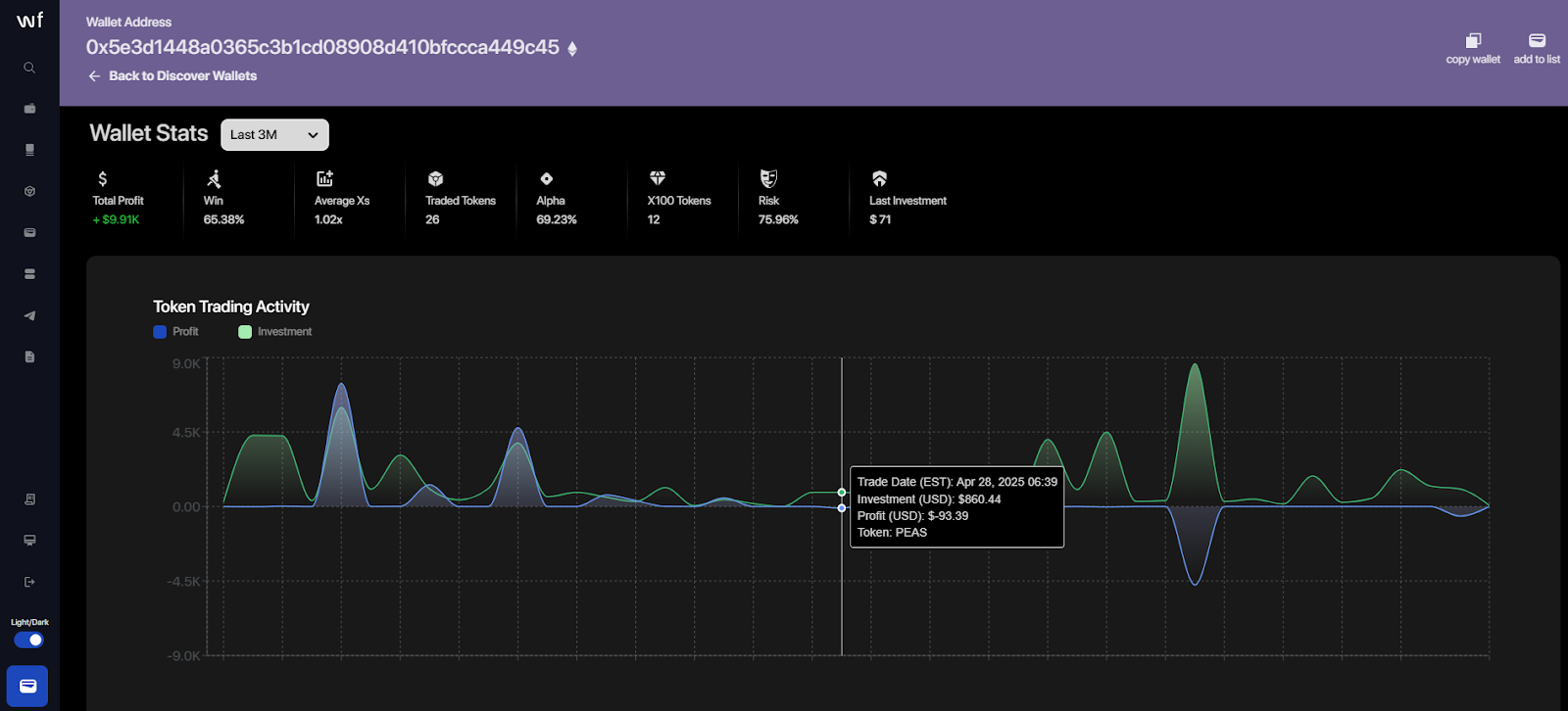This screenshot has width=1568, height=711.
Task: Open the Telegram paper-plane sidebar icon
Action: tap(29, 315)
